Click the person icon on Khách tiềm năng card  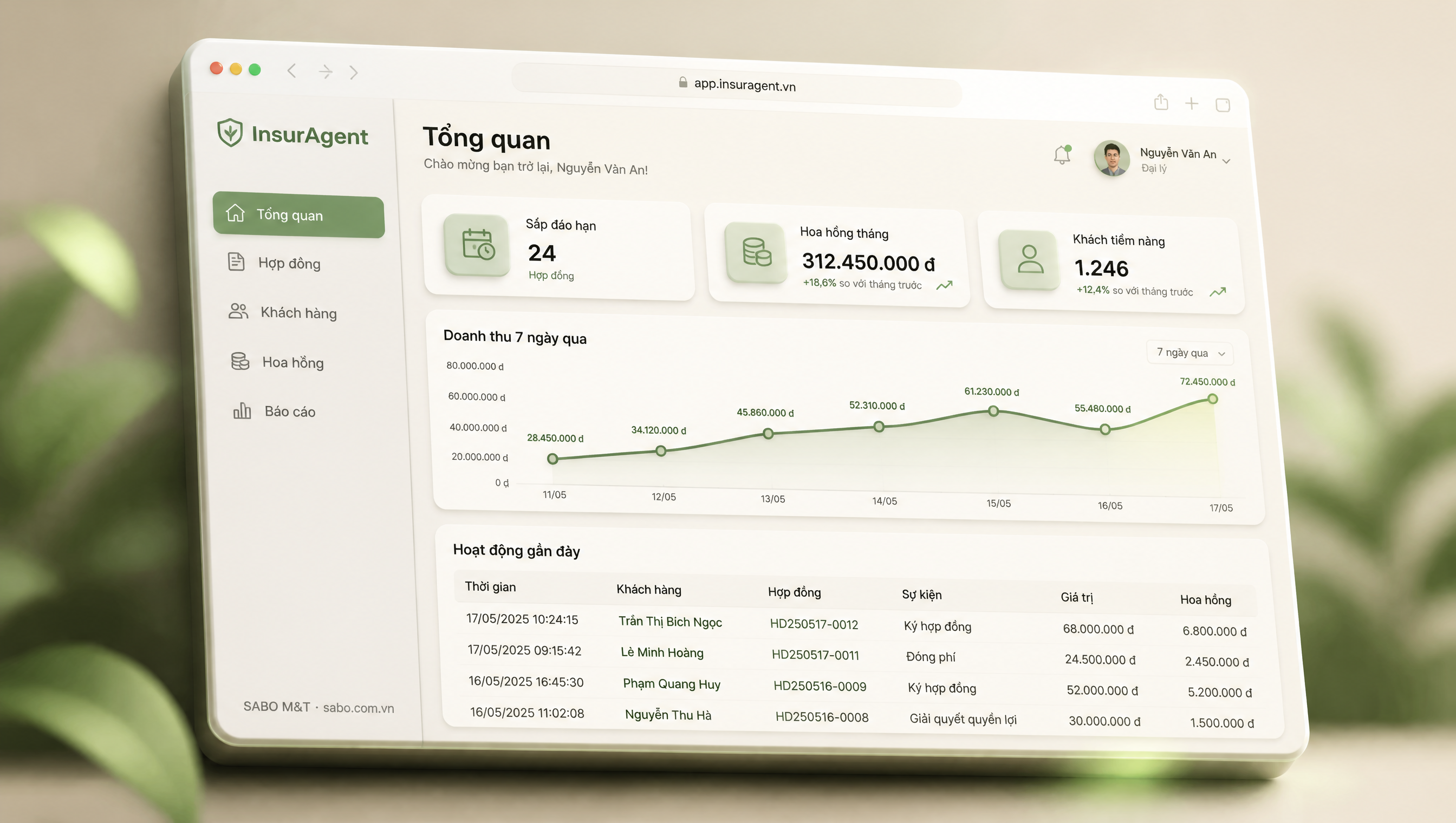coord(1030,260)
